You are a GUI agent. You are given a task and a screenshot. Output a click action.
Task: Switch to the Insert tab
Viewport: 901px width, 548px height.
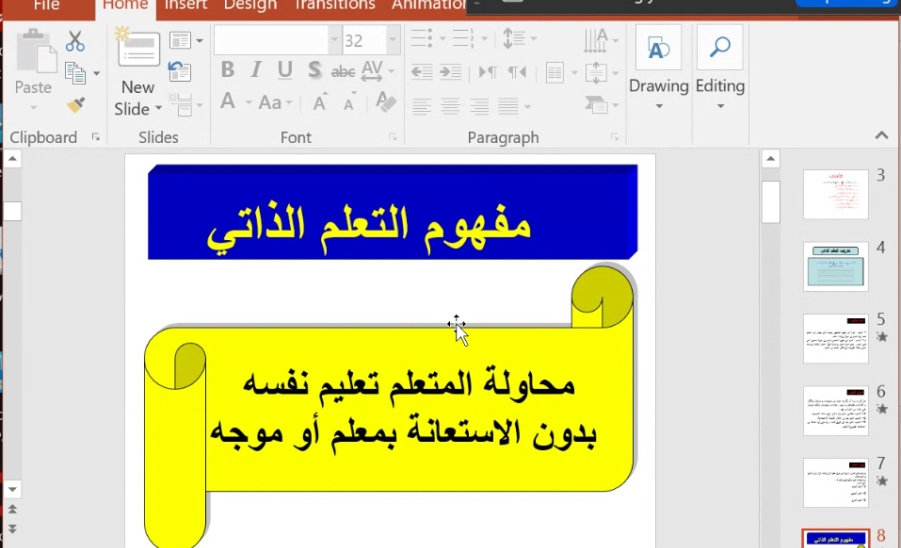pyautogui.click(x=186, y=5)
